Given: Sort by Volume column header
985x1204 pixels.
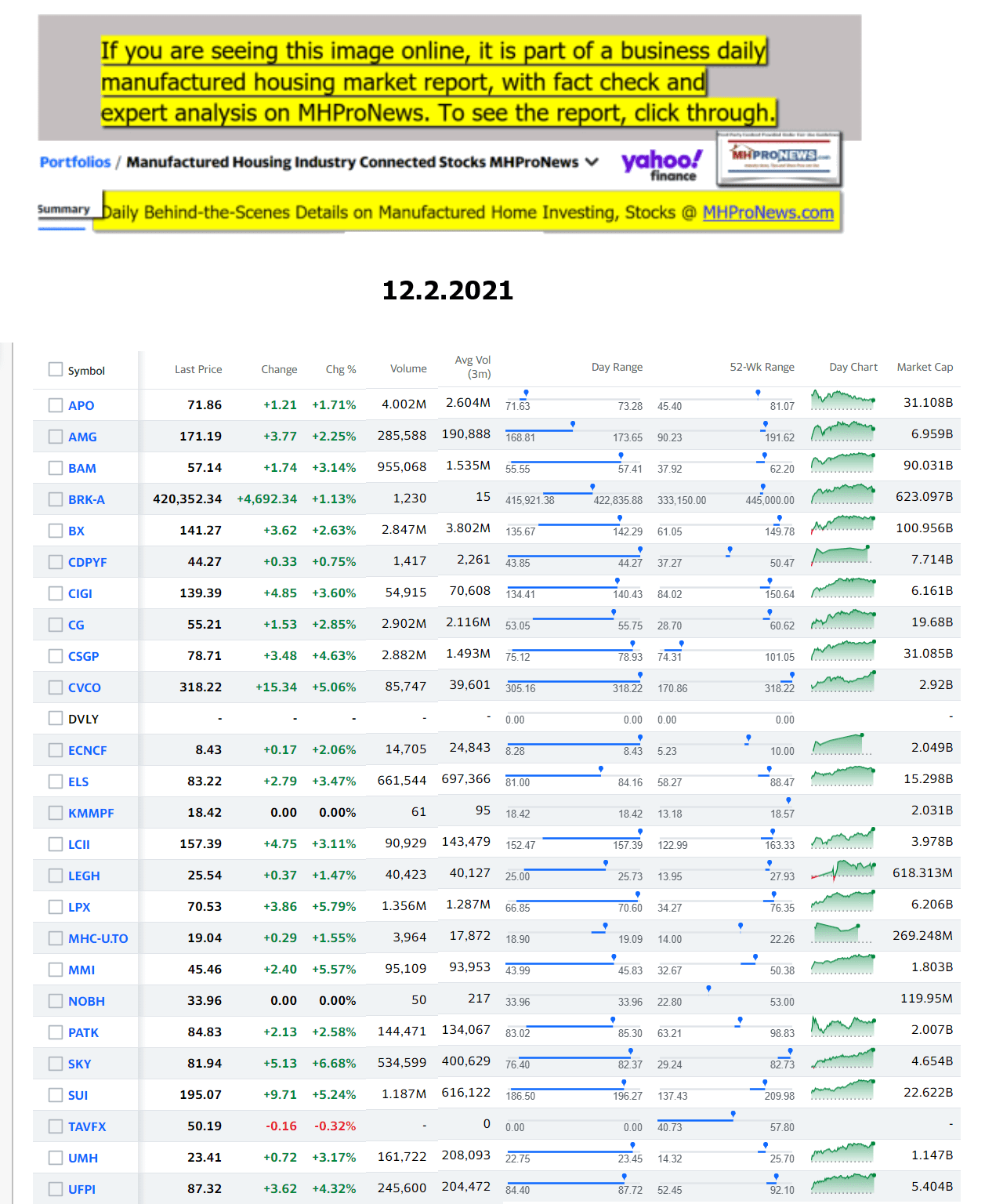Looking at the screenshot, I should pos(408,368).
